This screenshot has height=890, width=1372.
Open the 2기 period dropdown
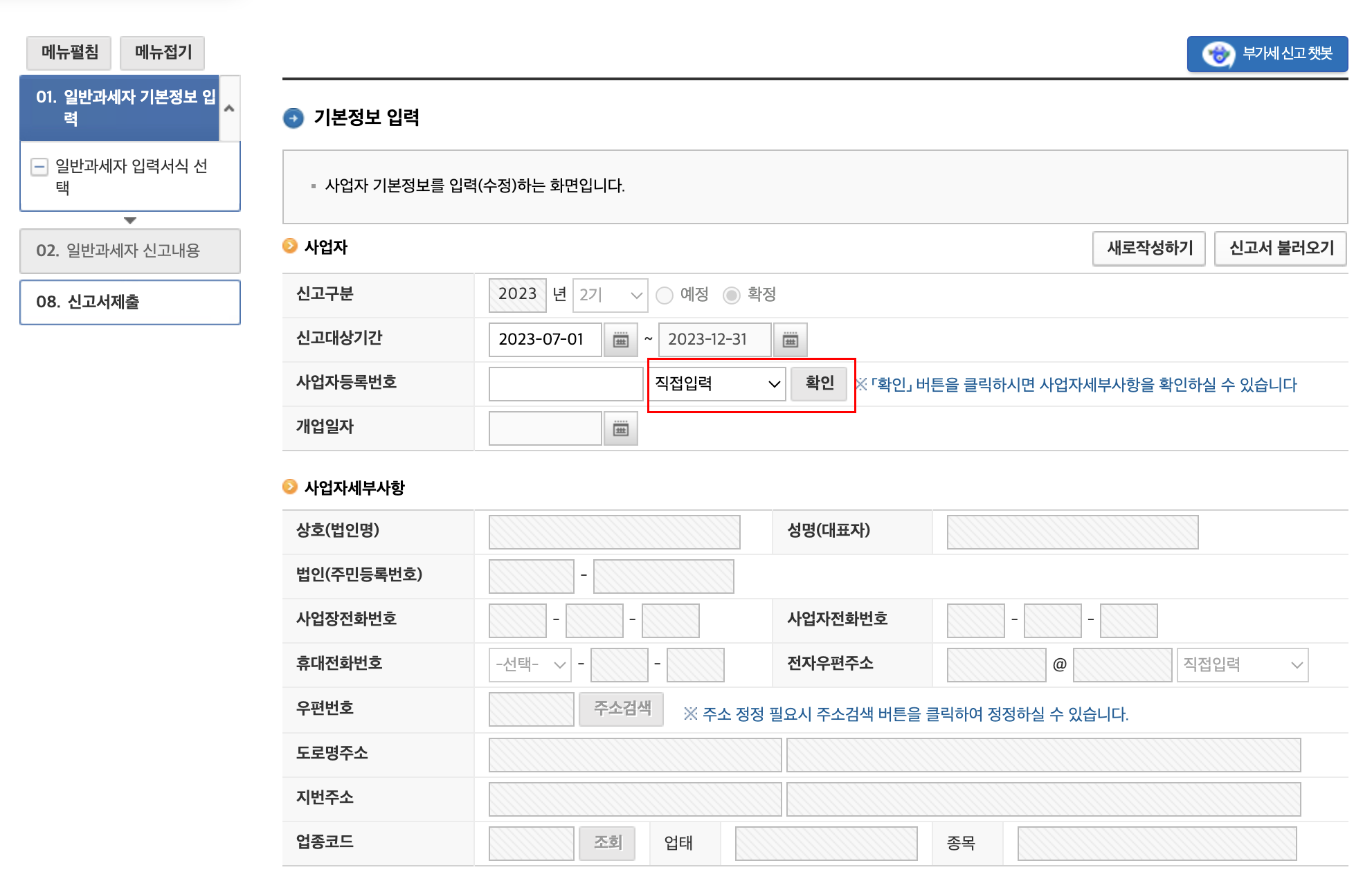(x=609, y=295)
